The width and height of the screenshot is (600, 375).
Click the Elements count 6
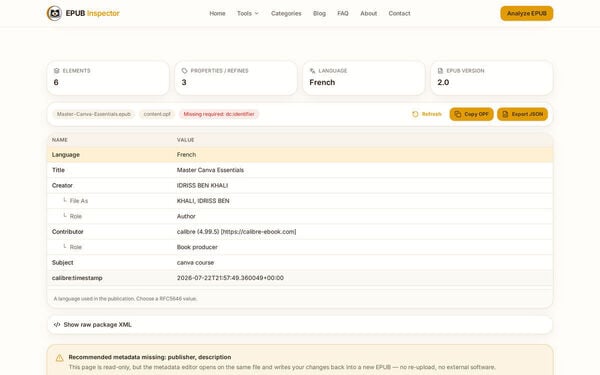56,82
